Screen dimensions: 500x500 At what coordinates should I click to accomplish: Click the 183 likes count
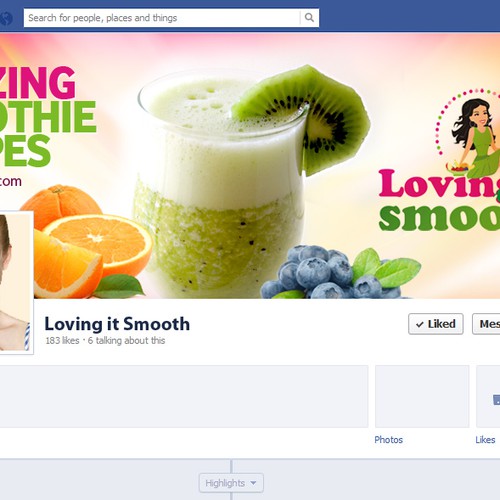pos(62,341)
